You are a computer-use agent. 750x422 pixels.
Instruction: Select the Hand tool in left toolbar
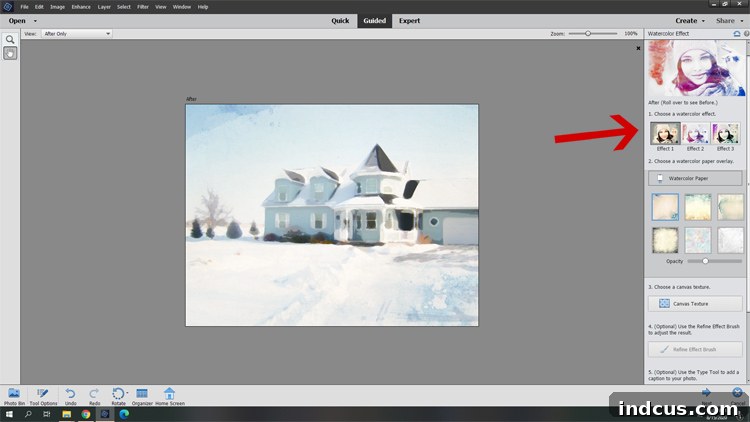10,53
